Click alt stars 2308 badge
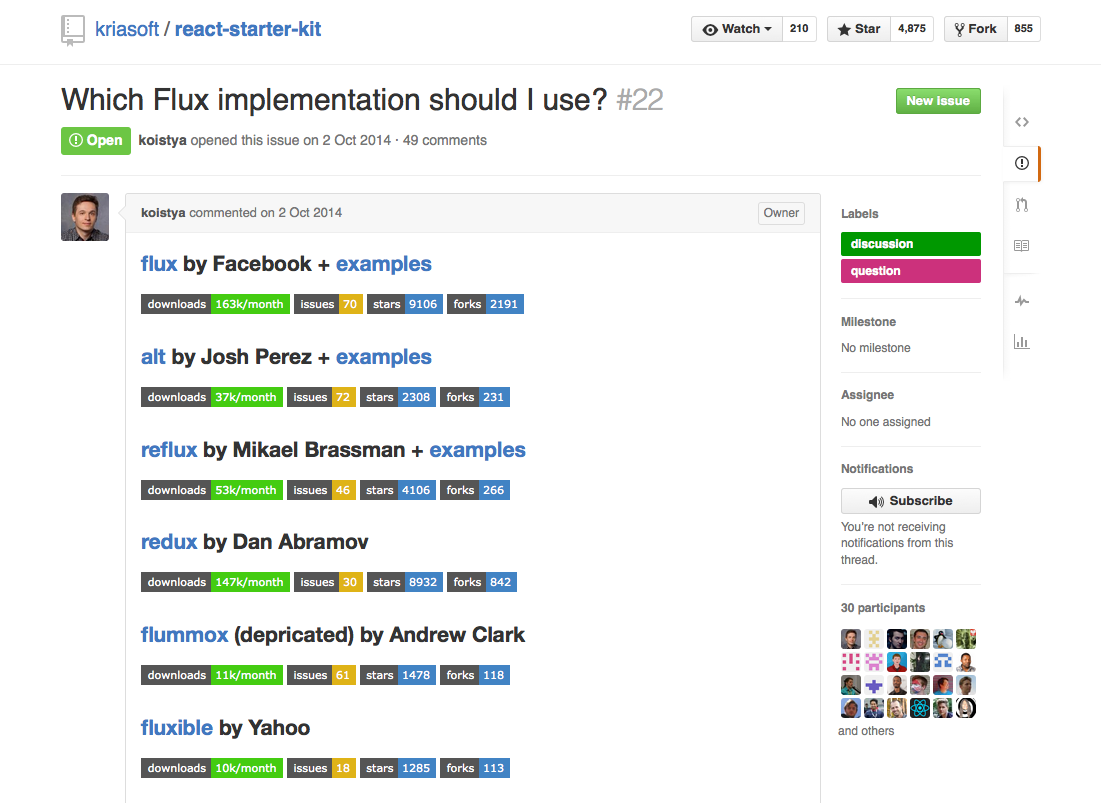 (397, 397)
